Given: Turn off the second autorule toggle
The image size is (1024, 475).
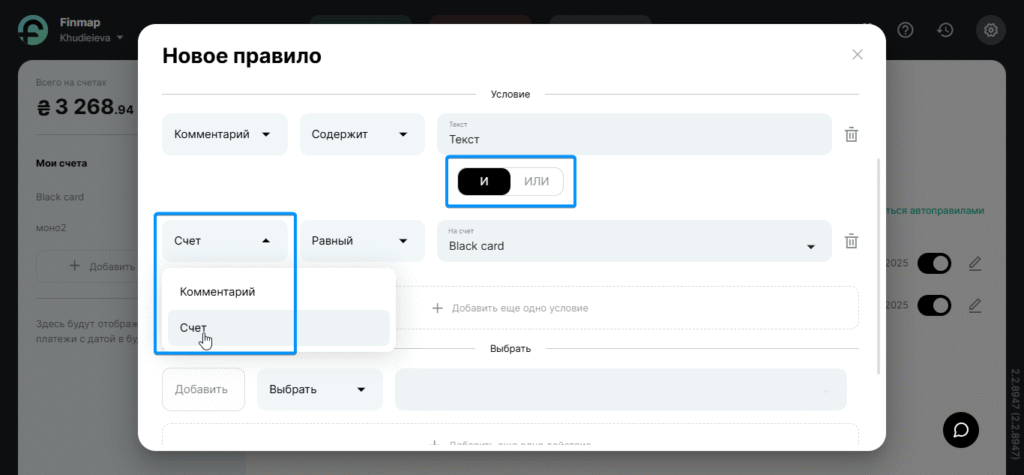Looking at the screenshot, I should pos(933,304).
